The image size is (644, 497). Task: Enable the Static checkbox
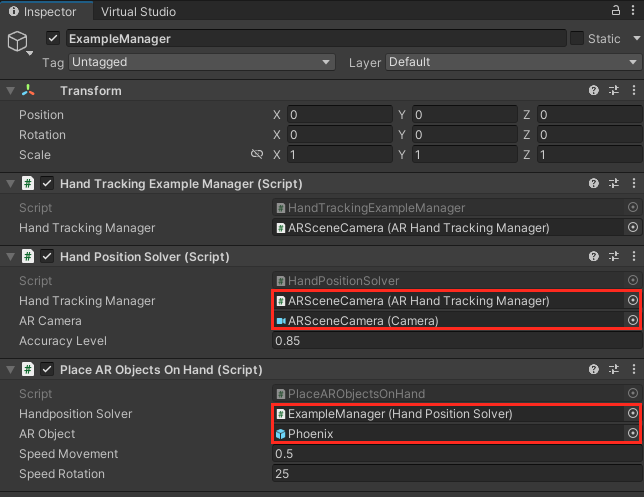click(x=577, y=38)
